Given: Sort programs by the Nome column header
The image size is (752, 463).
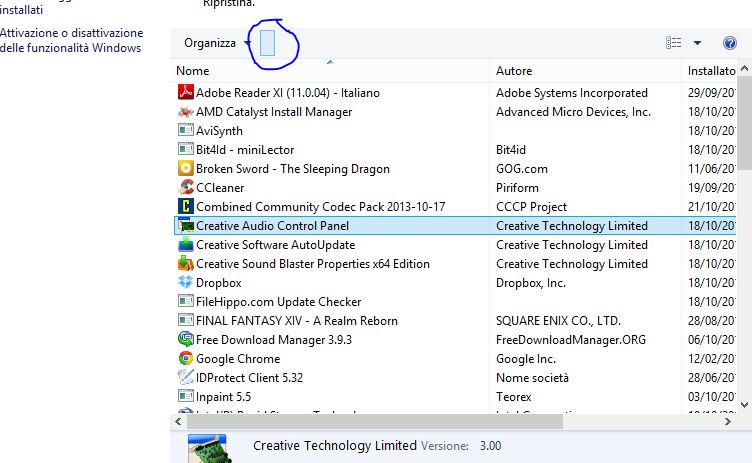Looking at the screenshot, I should pyautogui.click(x=330, y=71).
